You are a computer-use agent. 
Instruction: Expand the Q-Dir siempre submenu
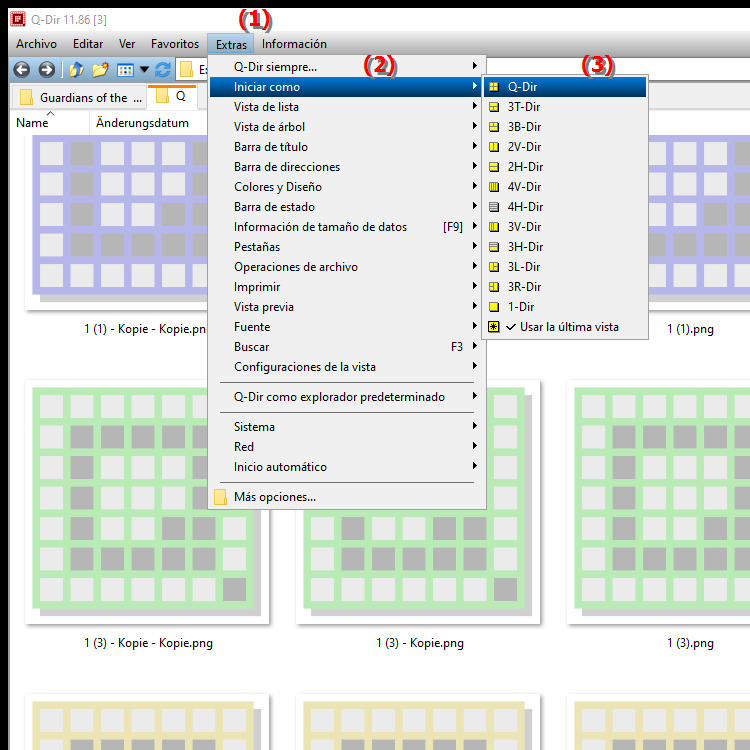tap(474, 66)
